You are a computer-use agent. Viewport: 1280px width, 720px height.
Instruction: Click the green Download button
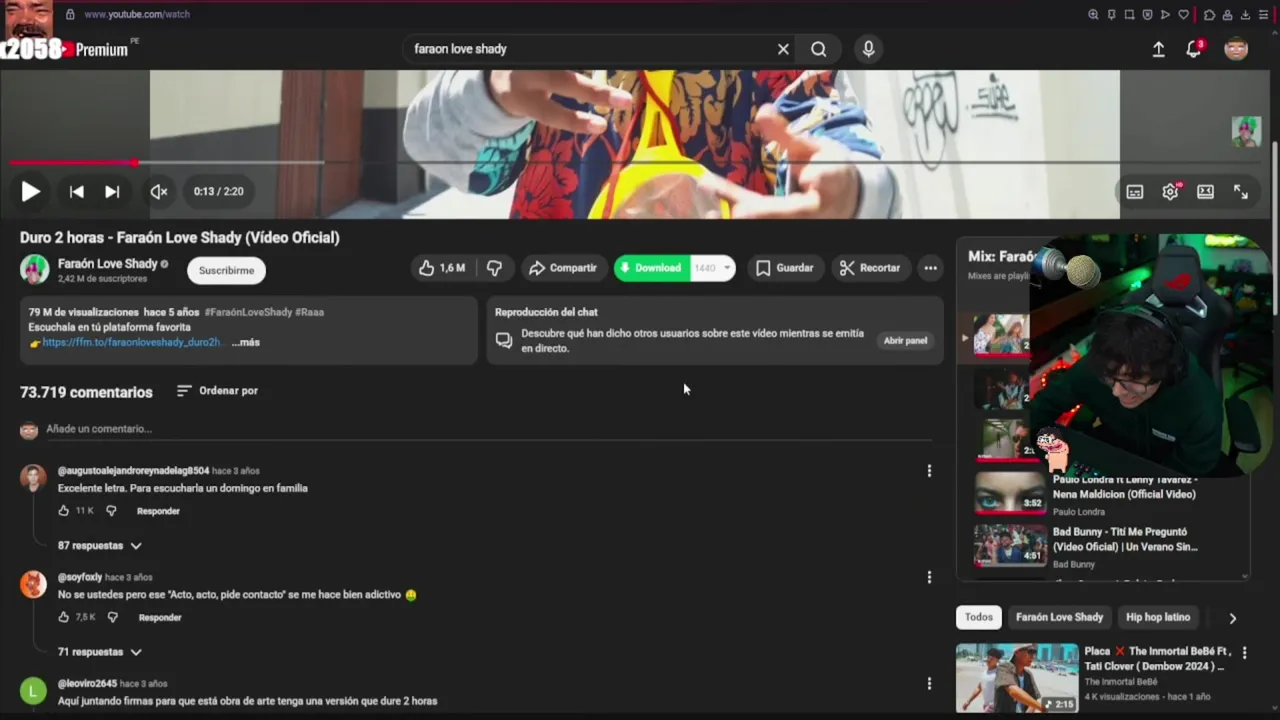click(x=651, y=268)
